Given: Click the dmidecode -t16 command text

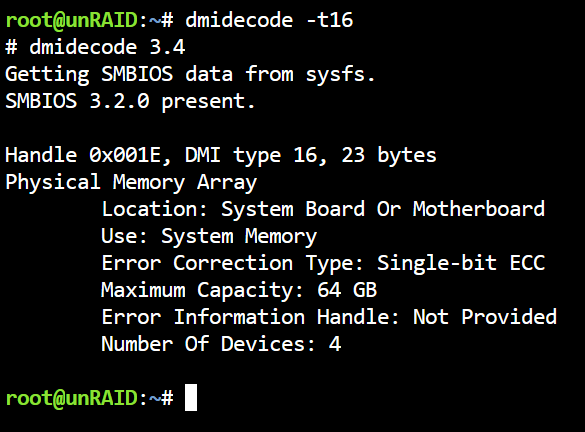Looking at the screenshot, I should tap(269, 20).
